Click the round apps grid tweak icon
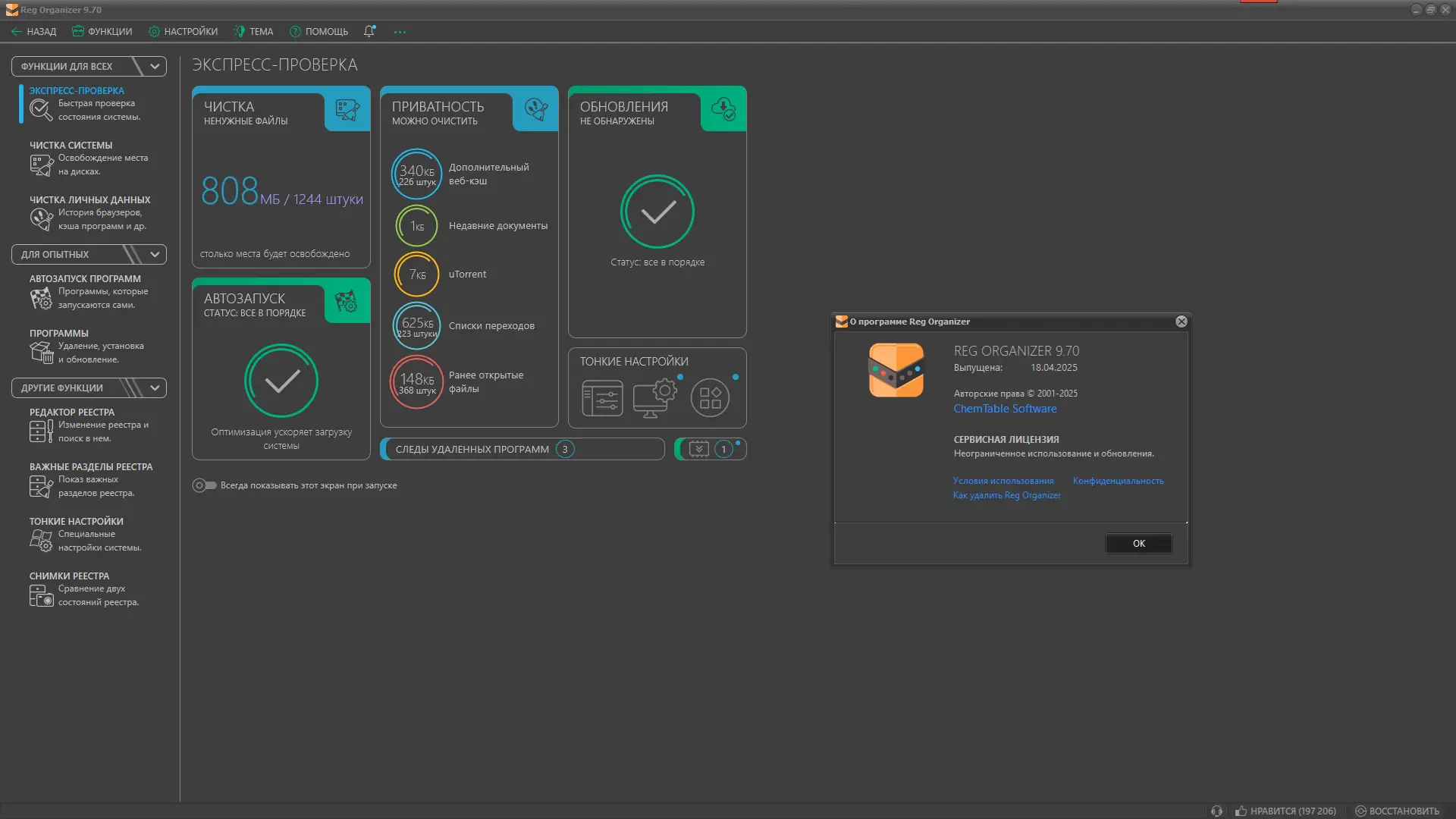1456x819 pixels. click(x=710, y=397)
